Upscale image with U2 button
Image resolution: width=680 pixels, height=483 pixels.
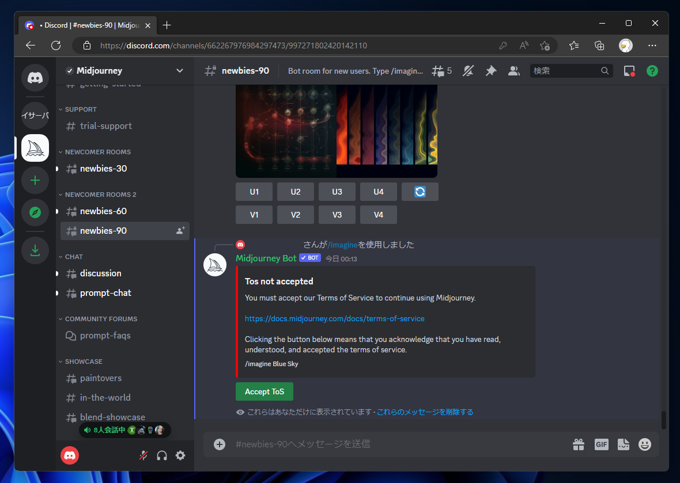[295, 192]
